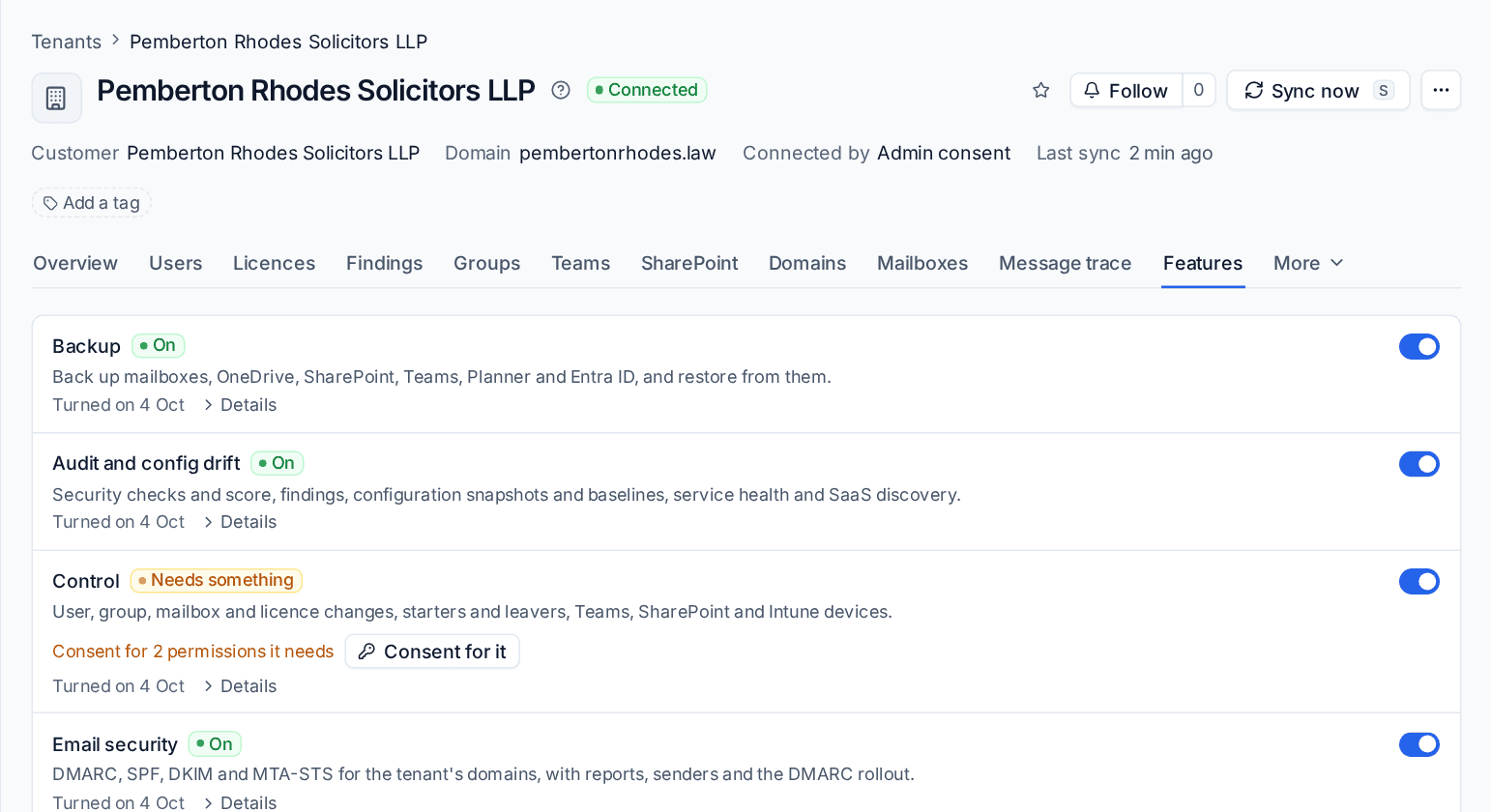Click the Backup feature title
The height and width of the screenshot is (812, 1491).
[x=86, y=346]
